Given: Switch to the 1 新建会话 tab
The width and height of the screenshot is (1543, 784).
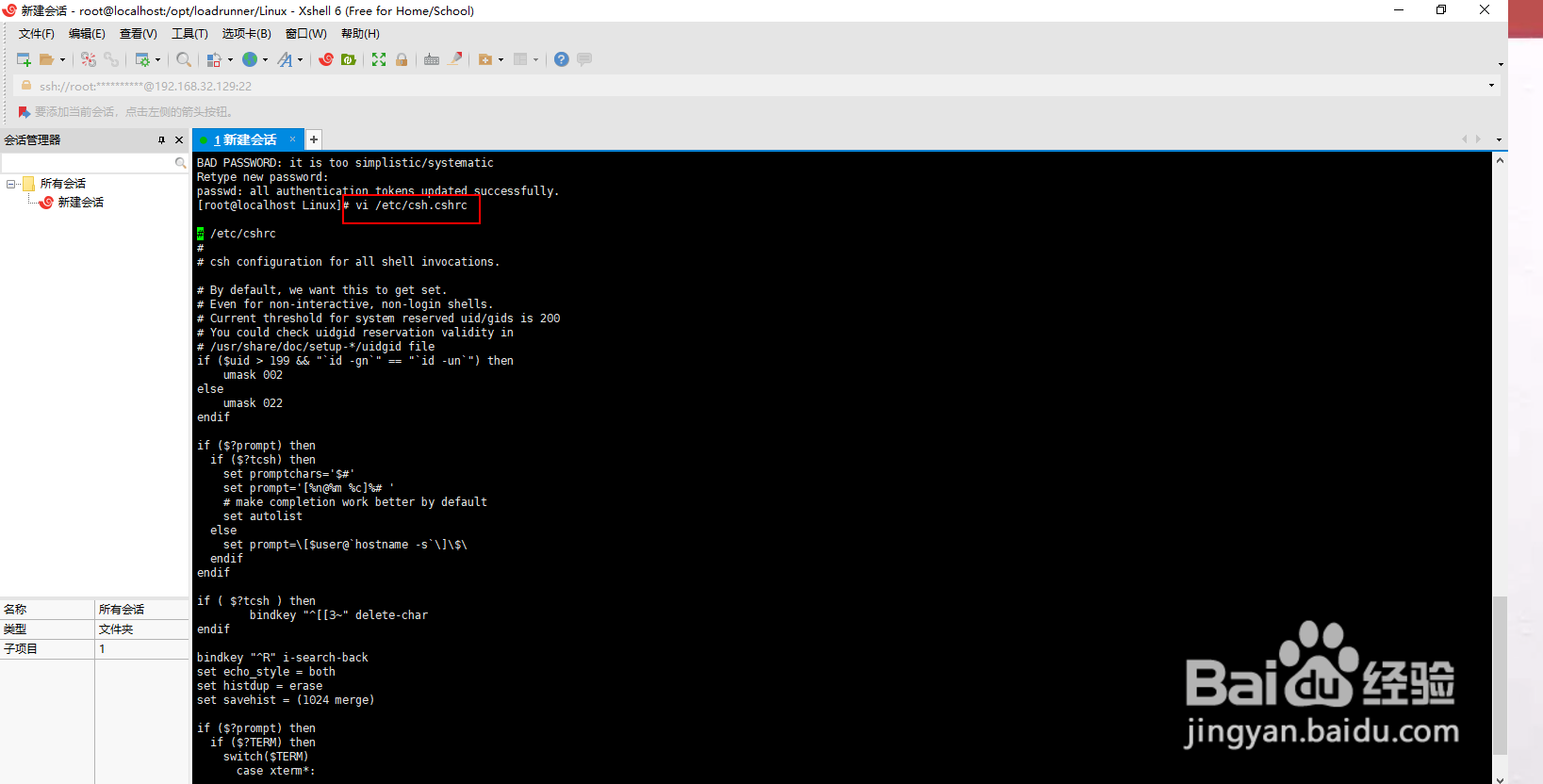Looking at the screenshot, I should (x=245, y=139).
